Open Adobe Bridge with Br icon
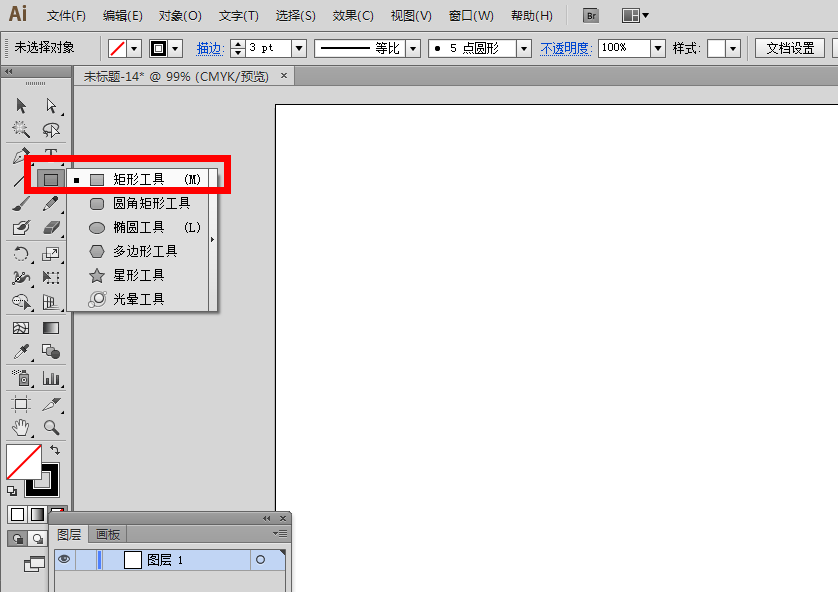838x592 pixels. [591, 15]
